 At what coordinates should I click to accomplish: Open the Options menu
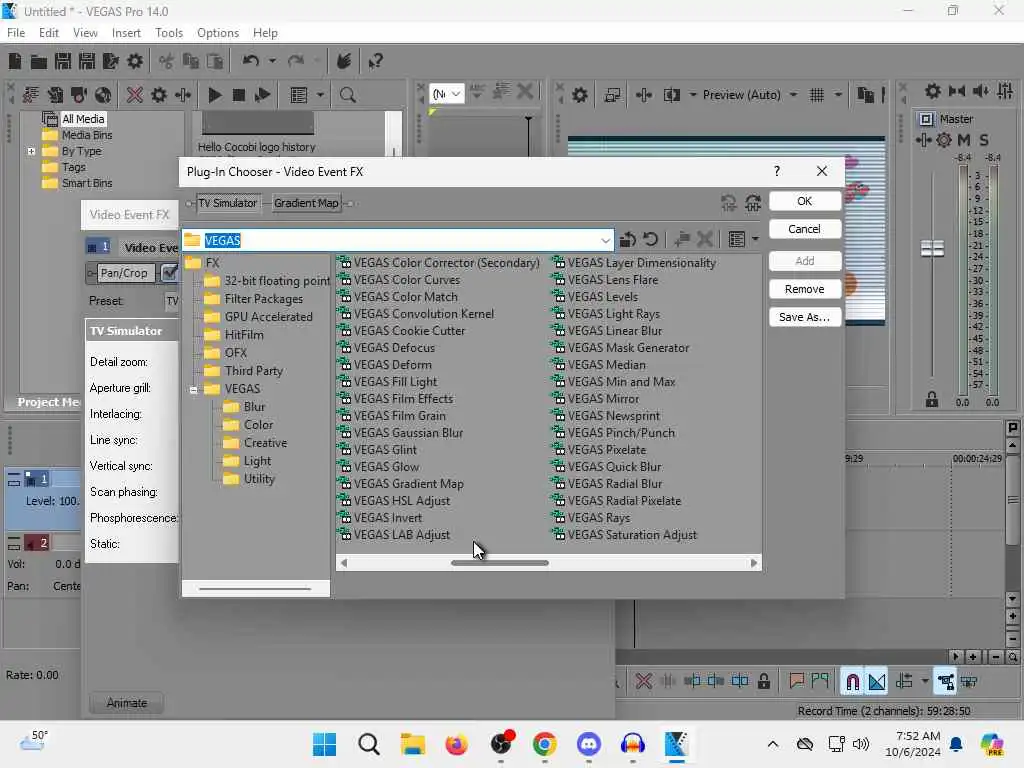tap(217, 33)
